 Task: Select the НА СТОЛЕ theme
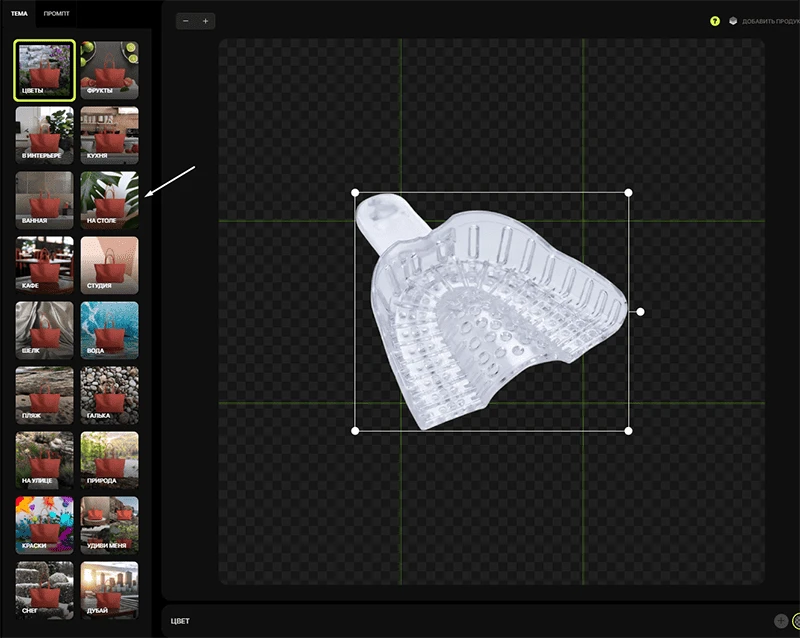[109, 200]
